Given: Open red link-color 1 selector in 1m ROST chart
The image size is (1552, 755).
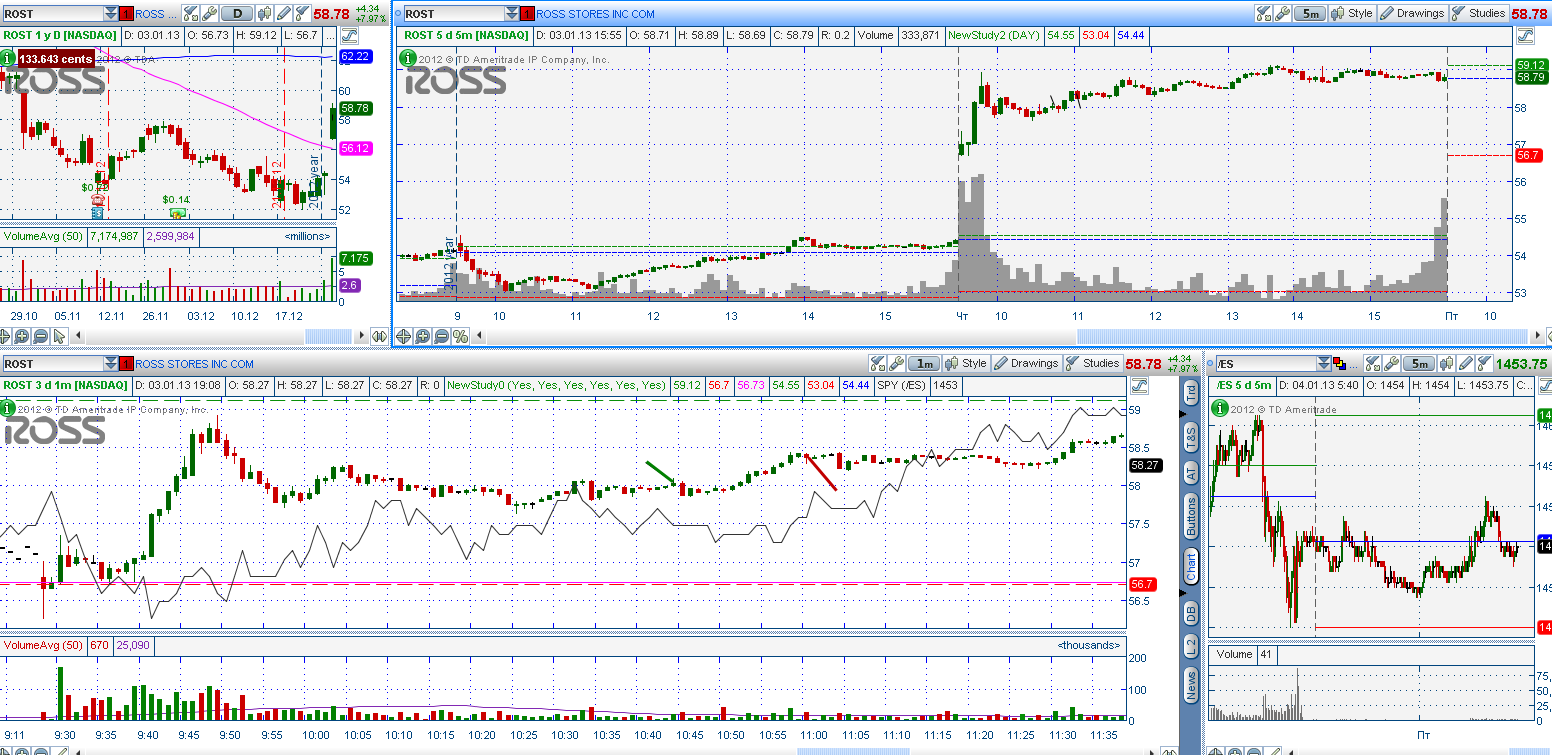Looking at the screenshot, I should point(126,364).
